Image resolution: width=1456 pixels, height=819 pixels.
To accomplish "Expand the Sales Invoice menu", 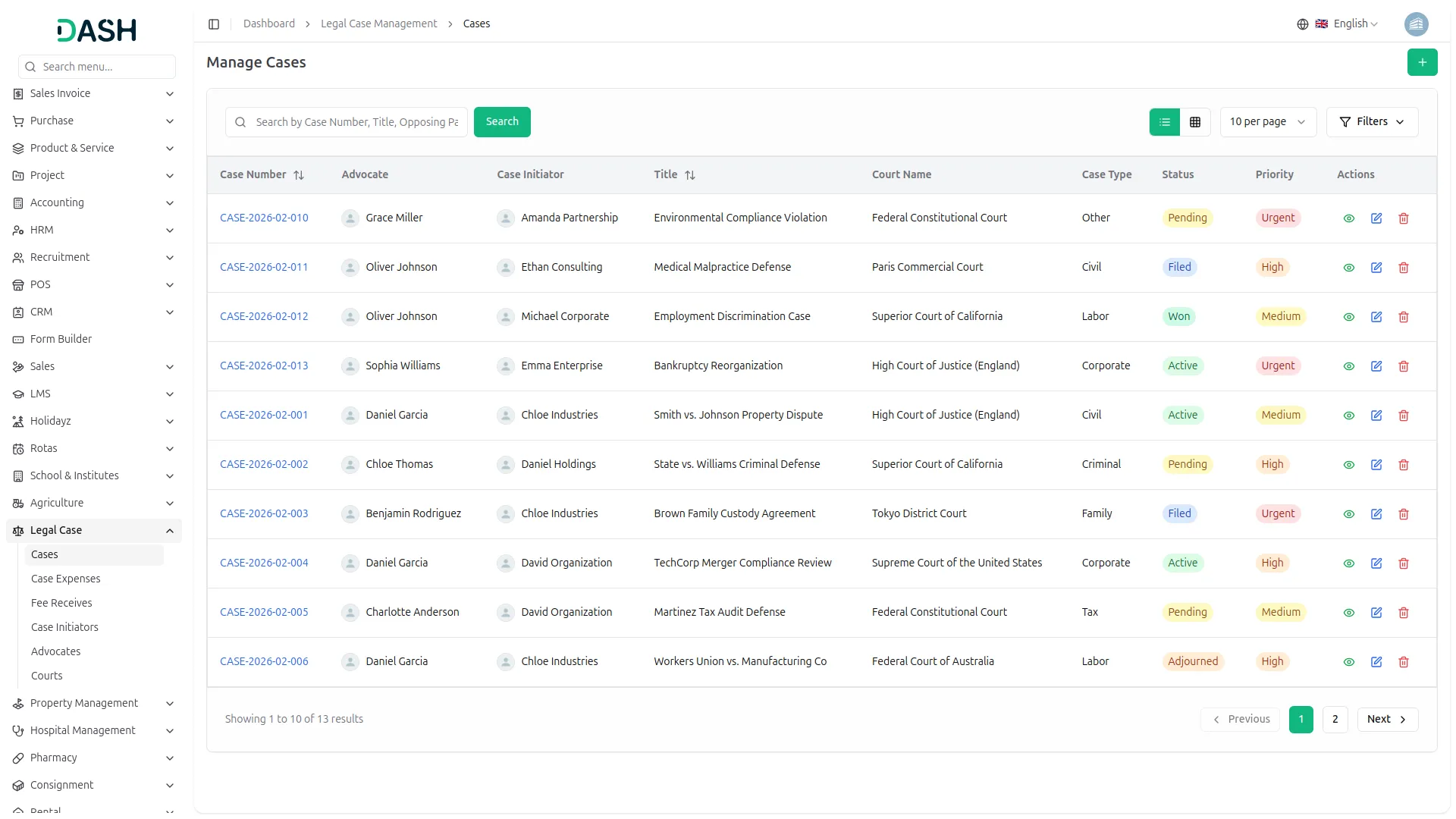I will pyautogui.click(x=93, y=94).
